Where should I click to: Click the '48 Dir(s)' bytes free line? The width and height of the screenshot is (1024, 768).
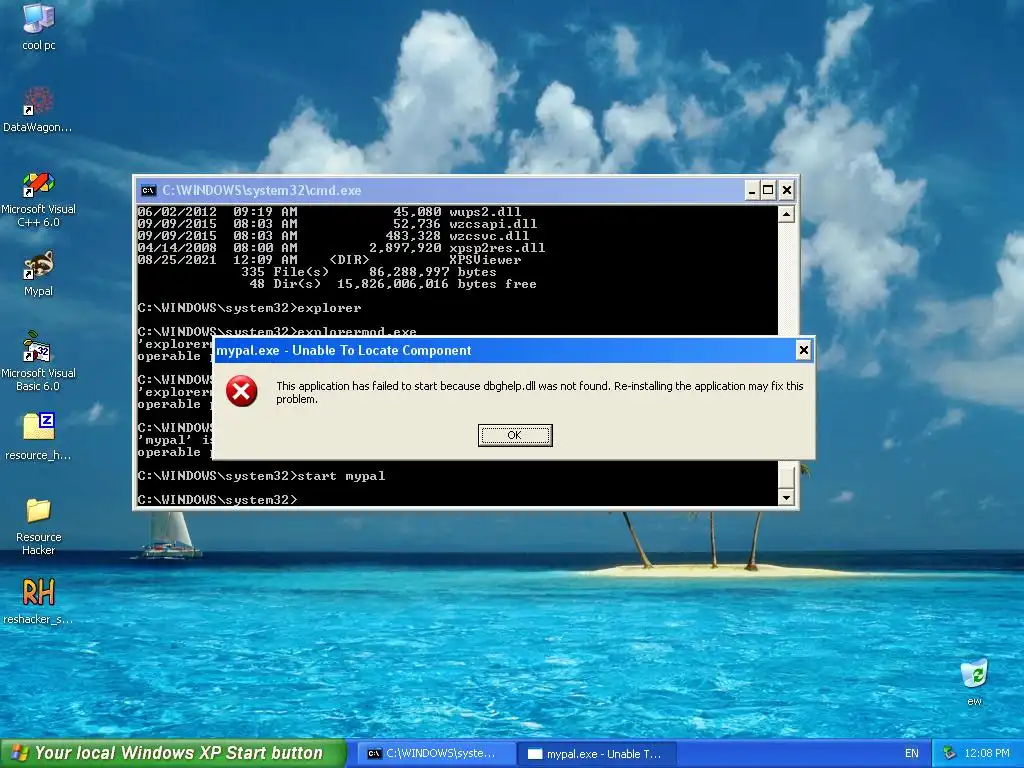392,284
